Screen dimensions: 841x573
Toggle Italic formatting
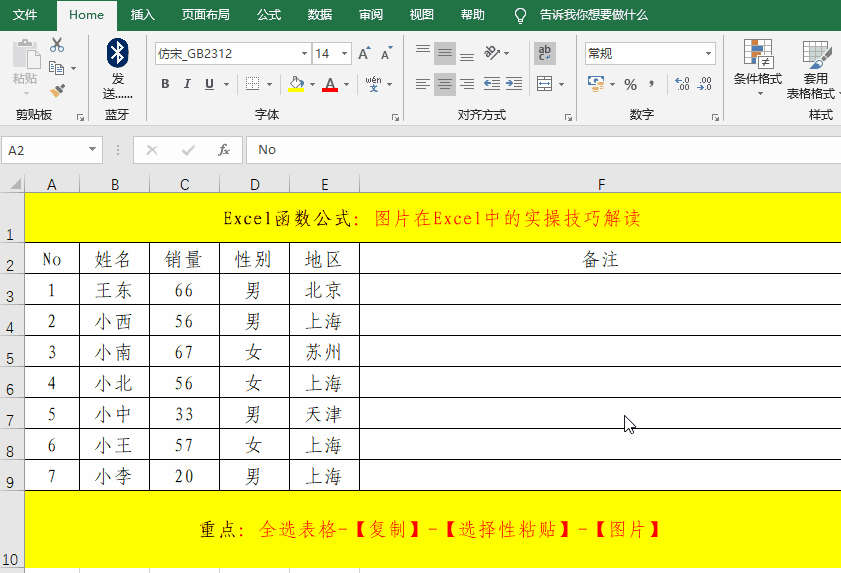coord(187,84)
